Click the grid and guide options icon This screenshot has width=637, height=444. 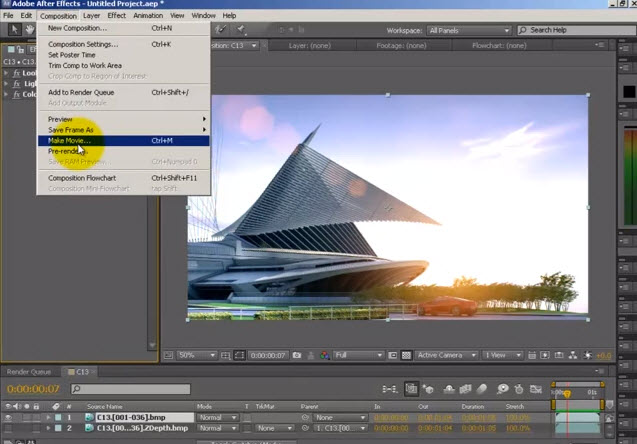[225, 355]
